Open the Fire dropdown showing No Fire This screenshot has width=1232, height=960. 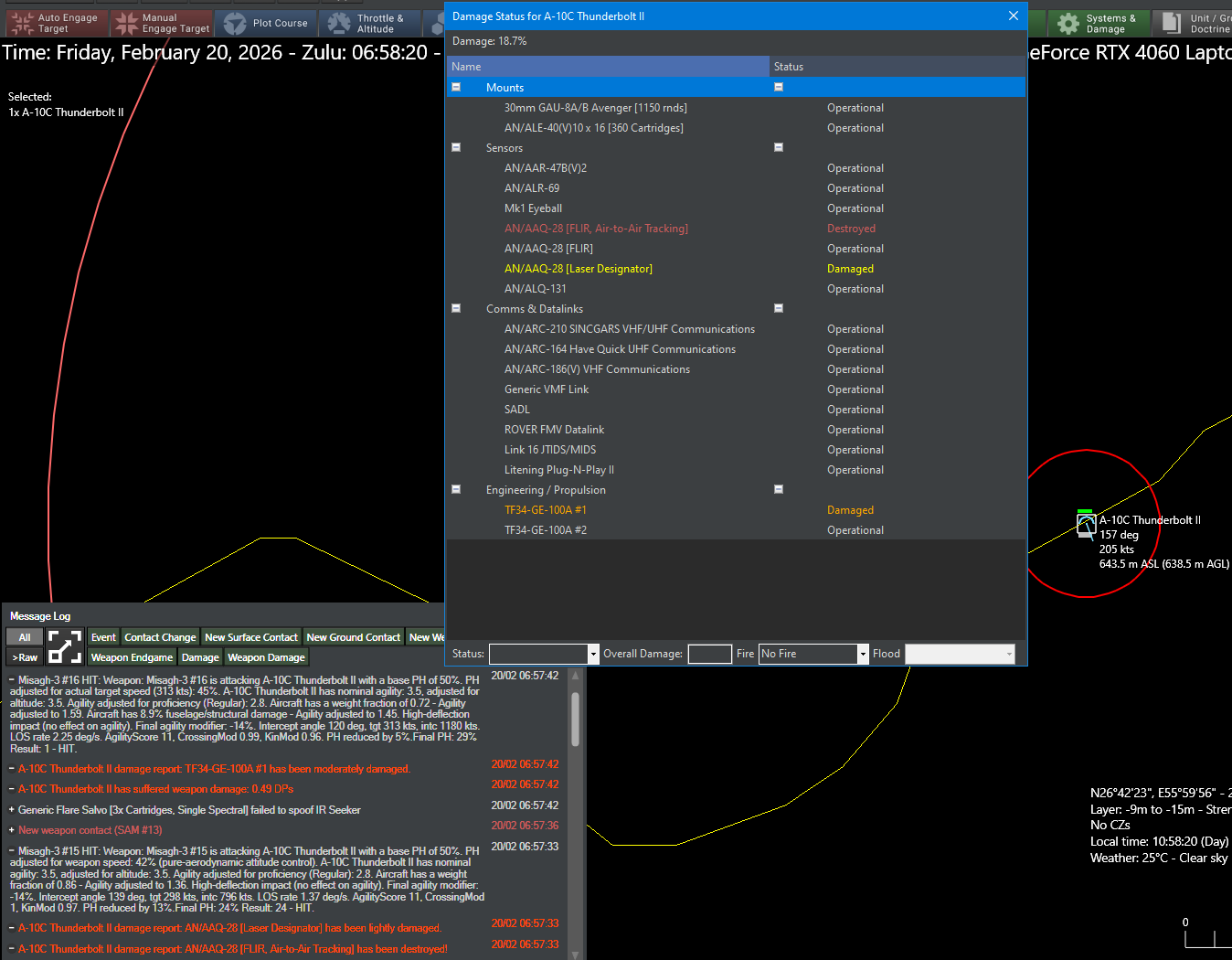[x=813, y=654]
